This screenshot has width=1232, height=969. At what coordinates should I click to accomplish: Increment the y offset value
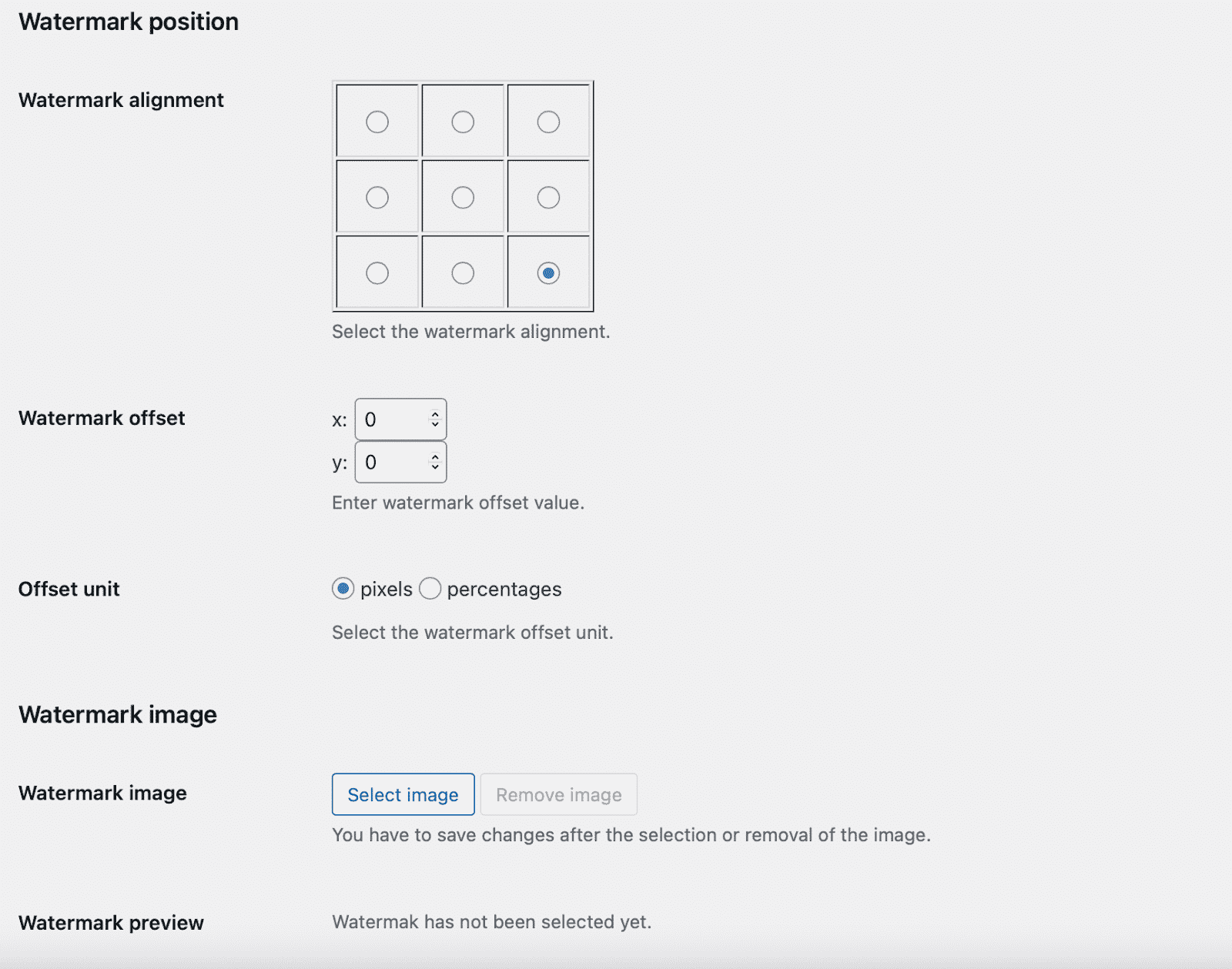(x=434, y=457)
